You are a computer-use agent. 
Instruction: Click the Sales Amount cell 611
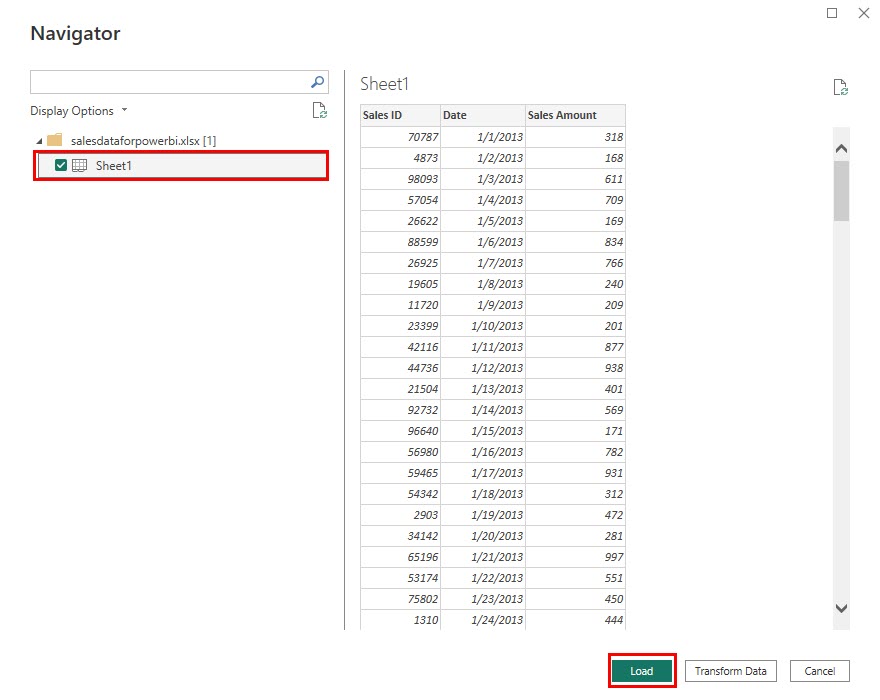point(575,179)
